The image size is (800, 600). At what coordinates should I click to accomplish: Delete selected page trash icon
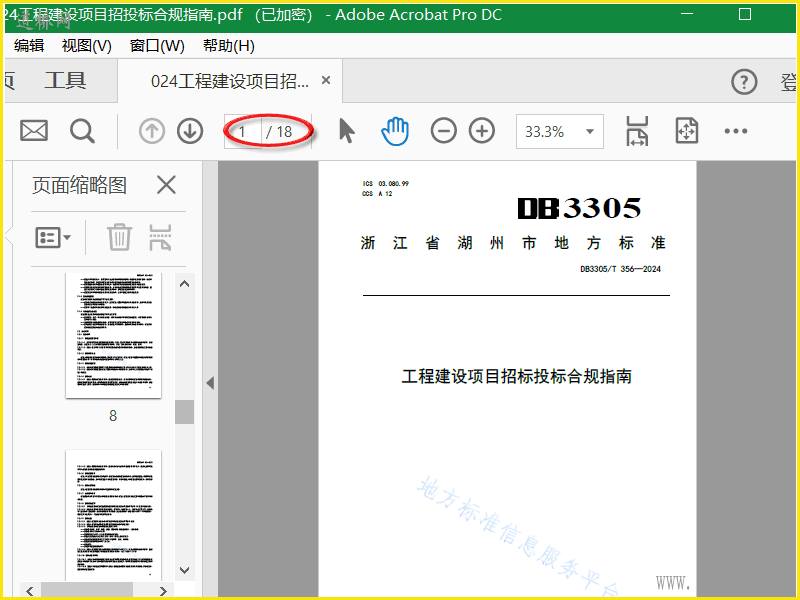(119, 237)
